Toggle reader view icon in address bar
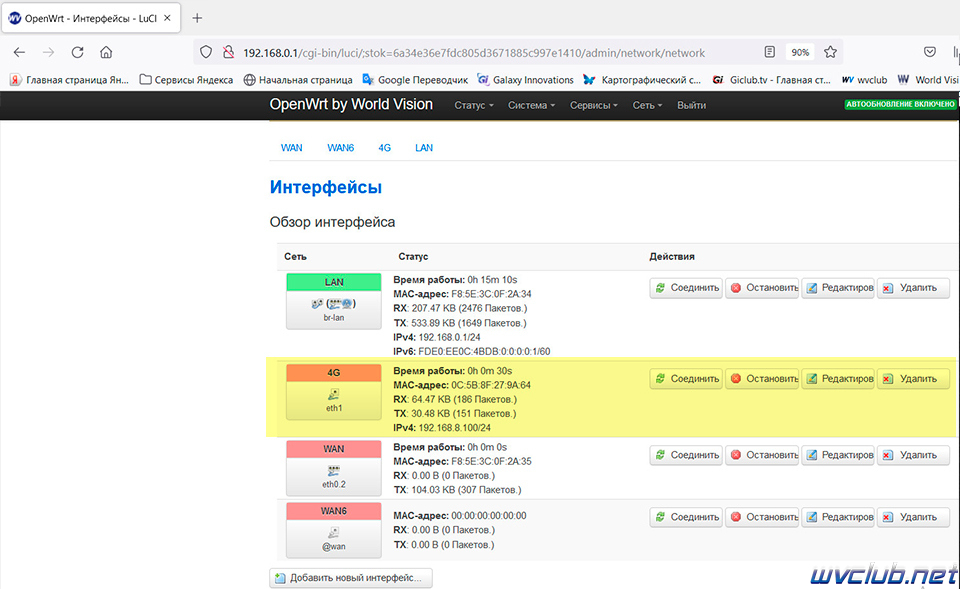This screenshot has width=960, height=589. (x=770, y=52)
